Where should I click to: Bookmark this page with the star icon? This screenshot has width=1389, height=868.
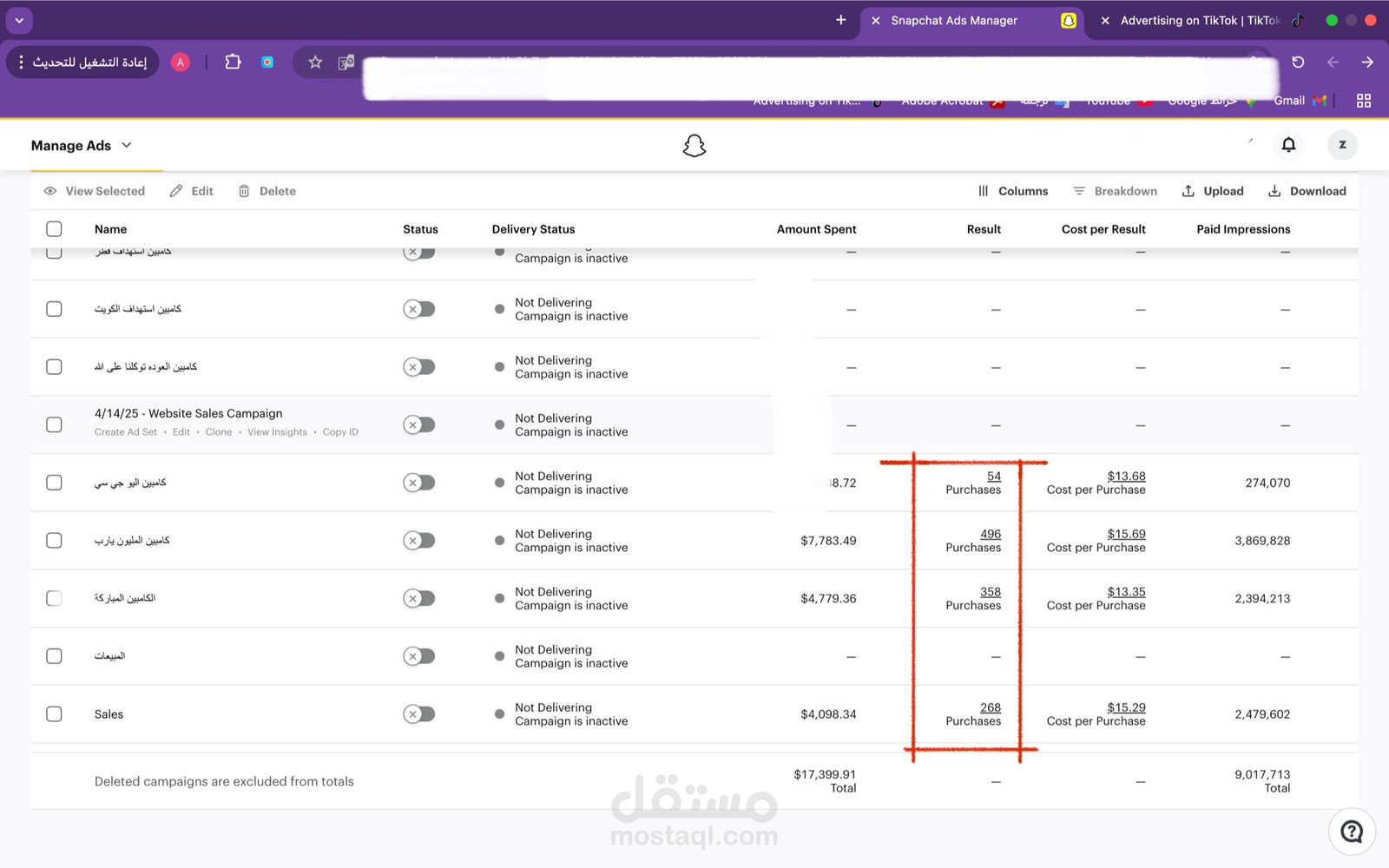(x=315, y=62)
